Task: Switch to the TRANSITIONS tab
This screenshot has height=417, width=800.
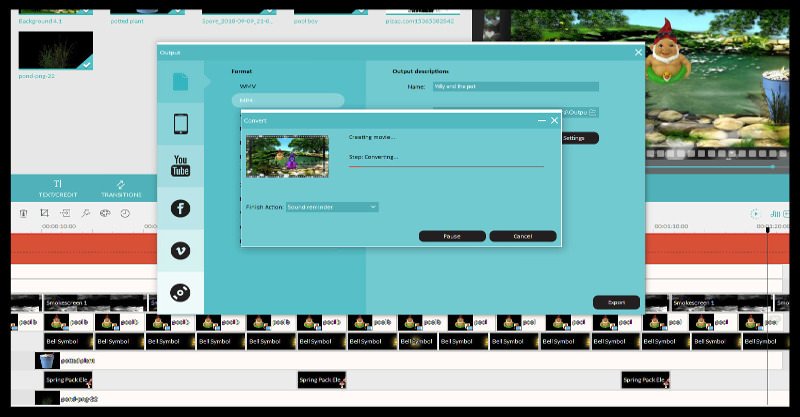Action: [x=121, y=188]
